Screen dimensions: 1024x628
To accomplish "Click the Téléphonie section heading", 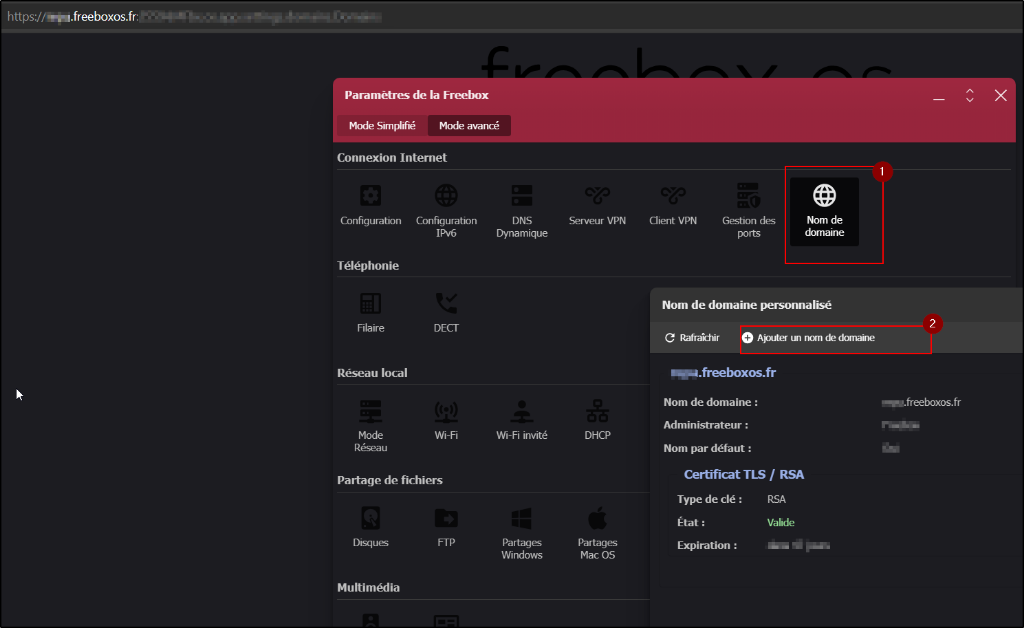I will coord(368,266).
